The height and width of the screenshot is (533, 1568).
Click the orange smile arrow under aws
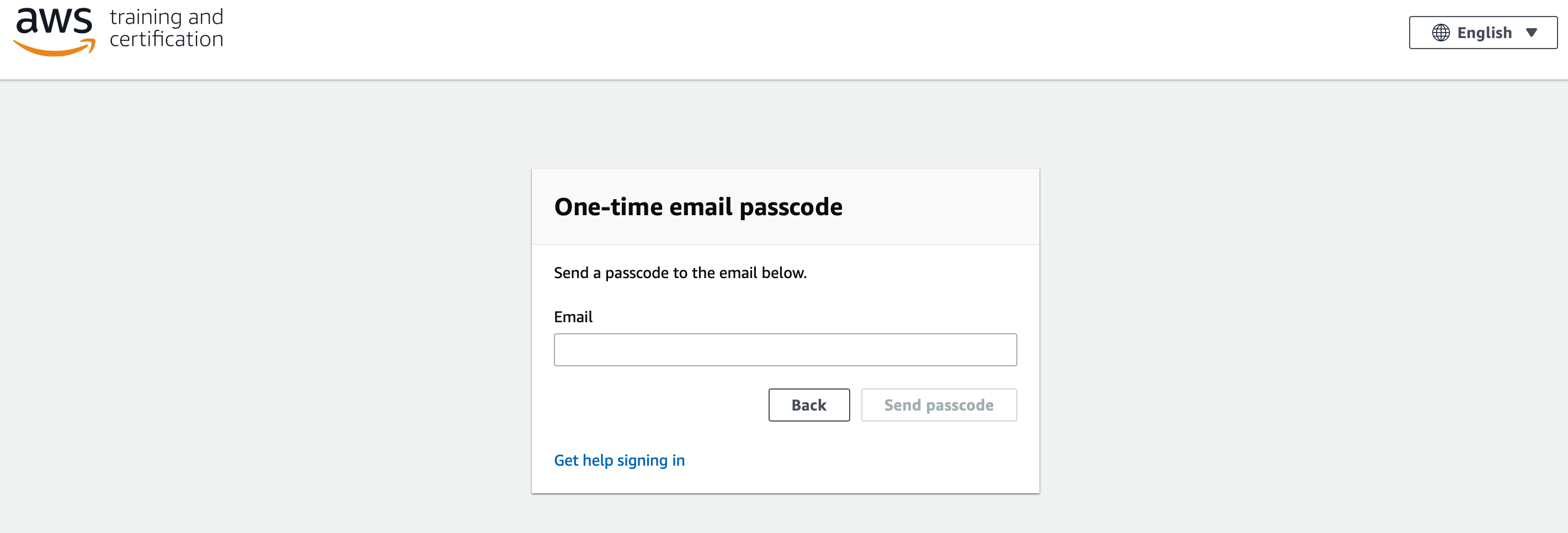[54, 47]
